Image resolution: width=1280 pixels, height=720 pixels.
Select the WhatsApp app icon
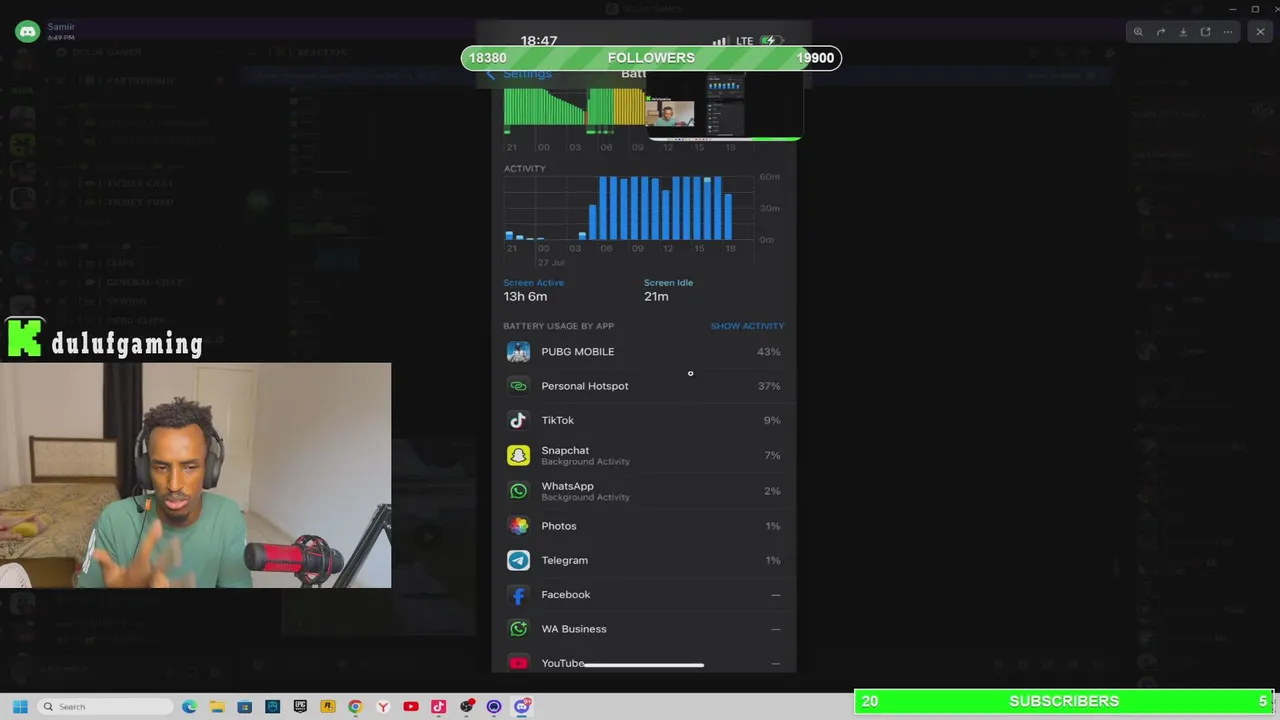coord(518,491)
